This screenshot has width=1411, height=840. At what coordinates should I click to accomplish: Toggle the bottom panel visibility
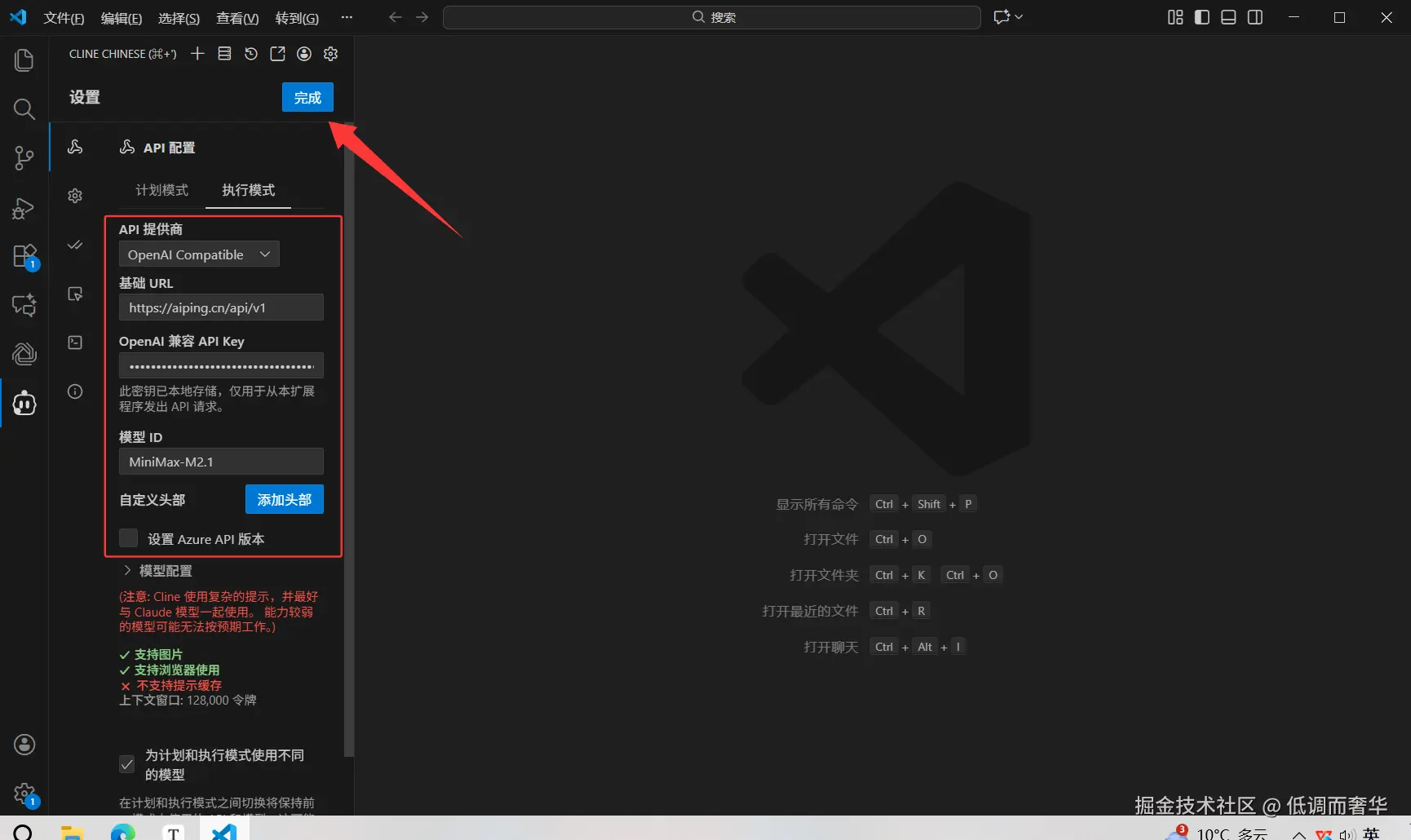pos(1228,17)
